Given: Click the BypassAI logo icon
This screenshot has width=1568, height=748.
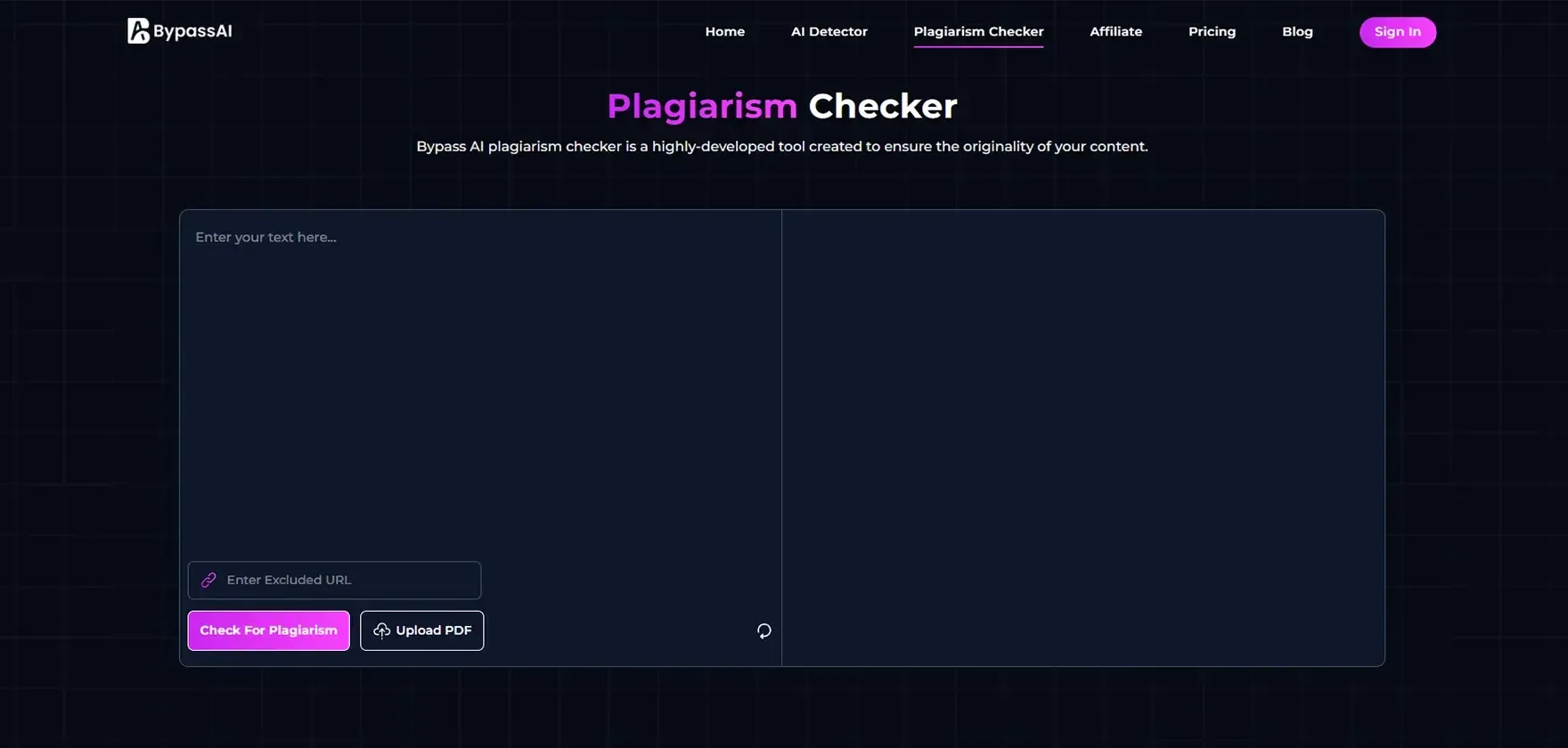Looking at the screenshot, I should 138,31.
